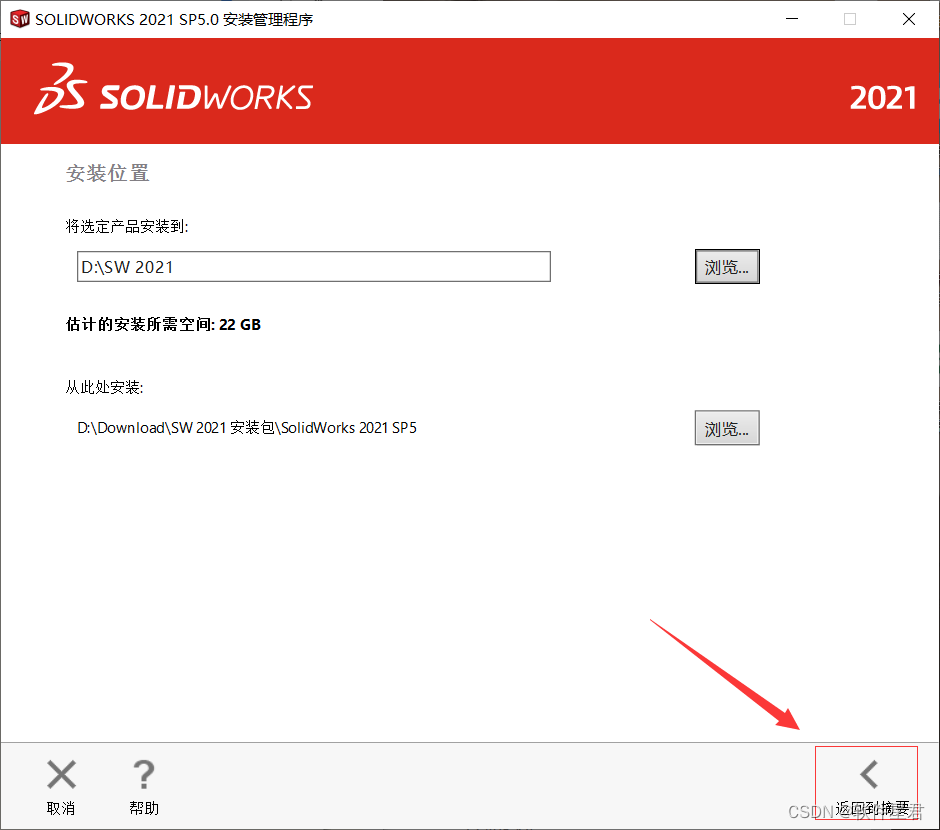
Task: Click the window title SOLIDWORKS 2021 SP5.0 text
Action: (174, 20)
